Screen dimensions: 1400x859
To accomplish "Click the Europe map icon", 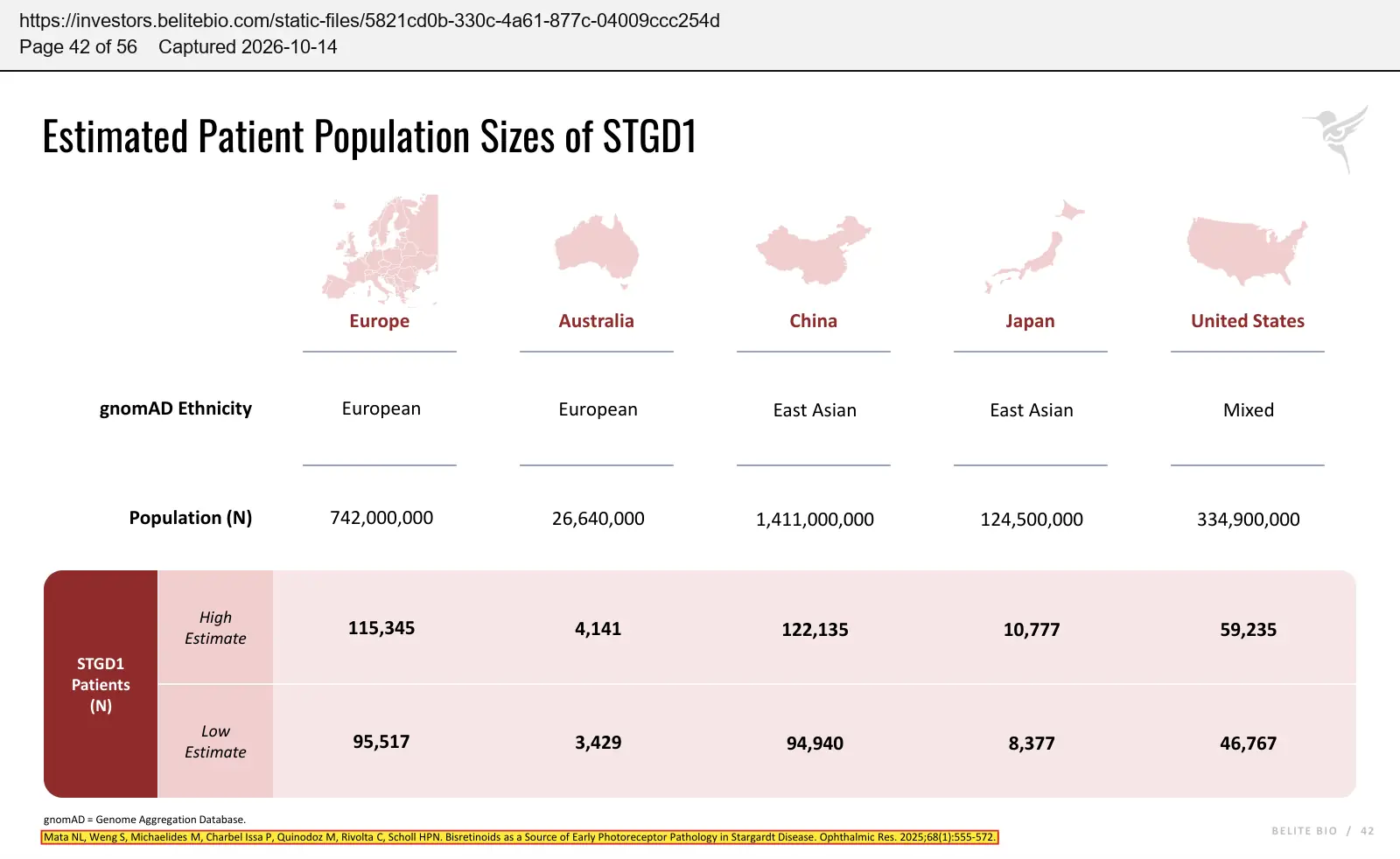I will [x=380, y=248].
